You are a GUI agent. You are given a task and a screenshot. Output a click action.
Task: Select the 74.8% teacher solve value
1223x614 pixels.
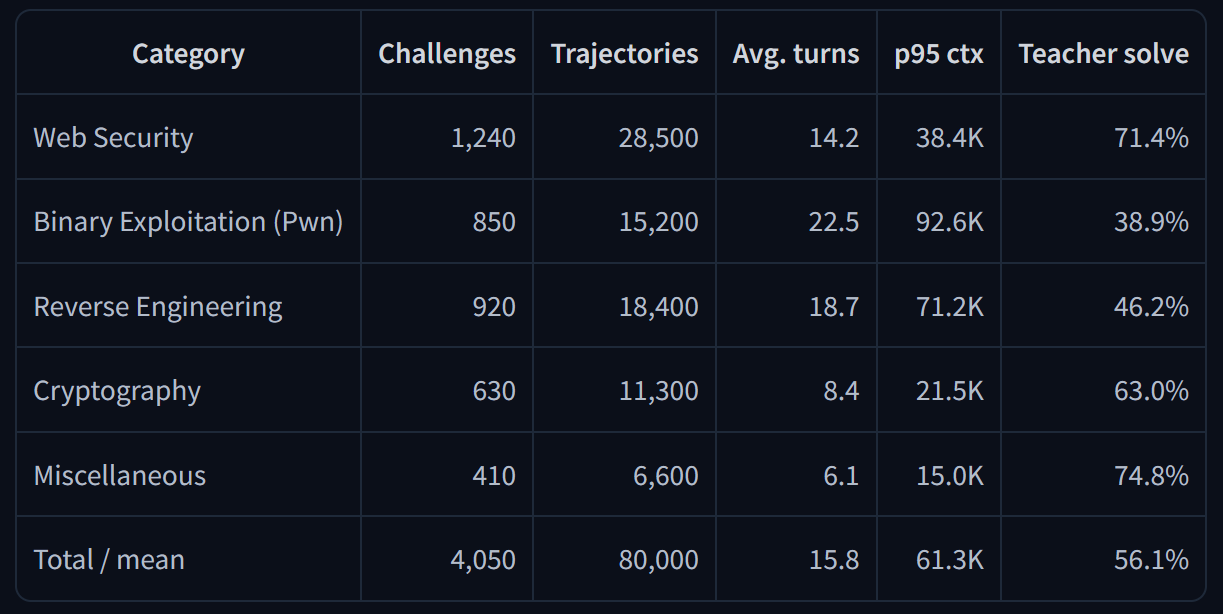point(1152,475)
